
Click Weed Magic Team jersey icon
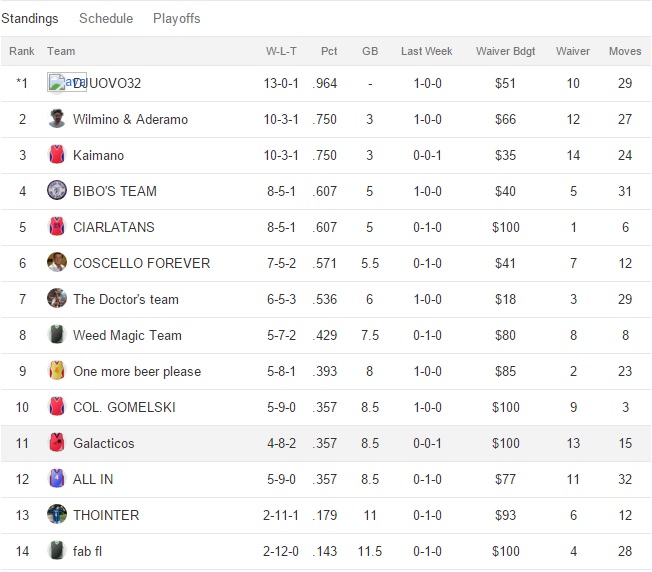57,335
